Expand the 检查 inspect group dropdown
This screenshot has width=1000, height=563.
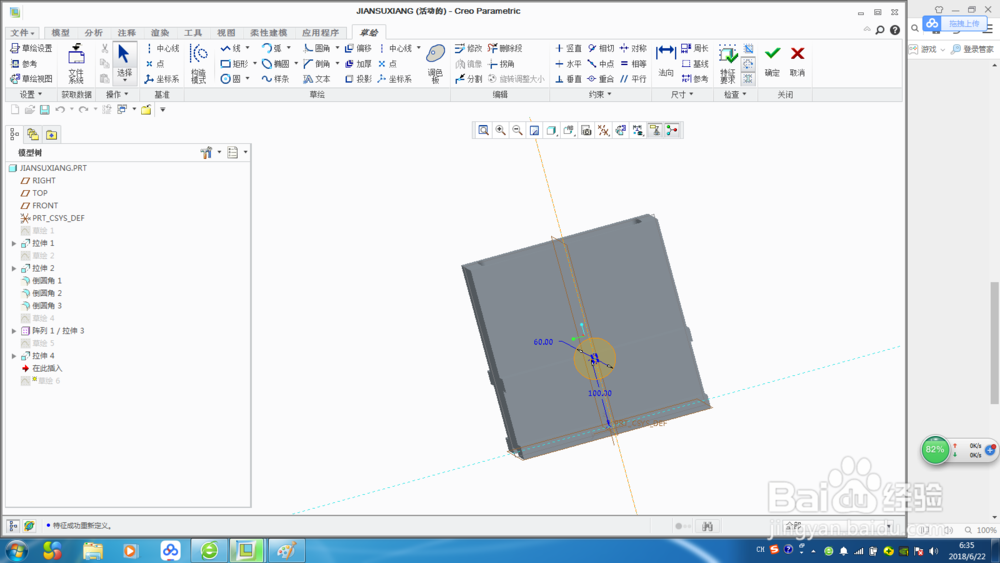[735, 94]
